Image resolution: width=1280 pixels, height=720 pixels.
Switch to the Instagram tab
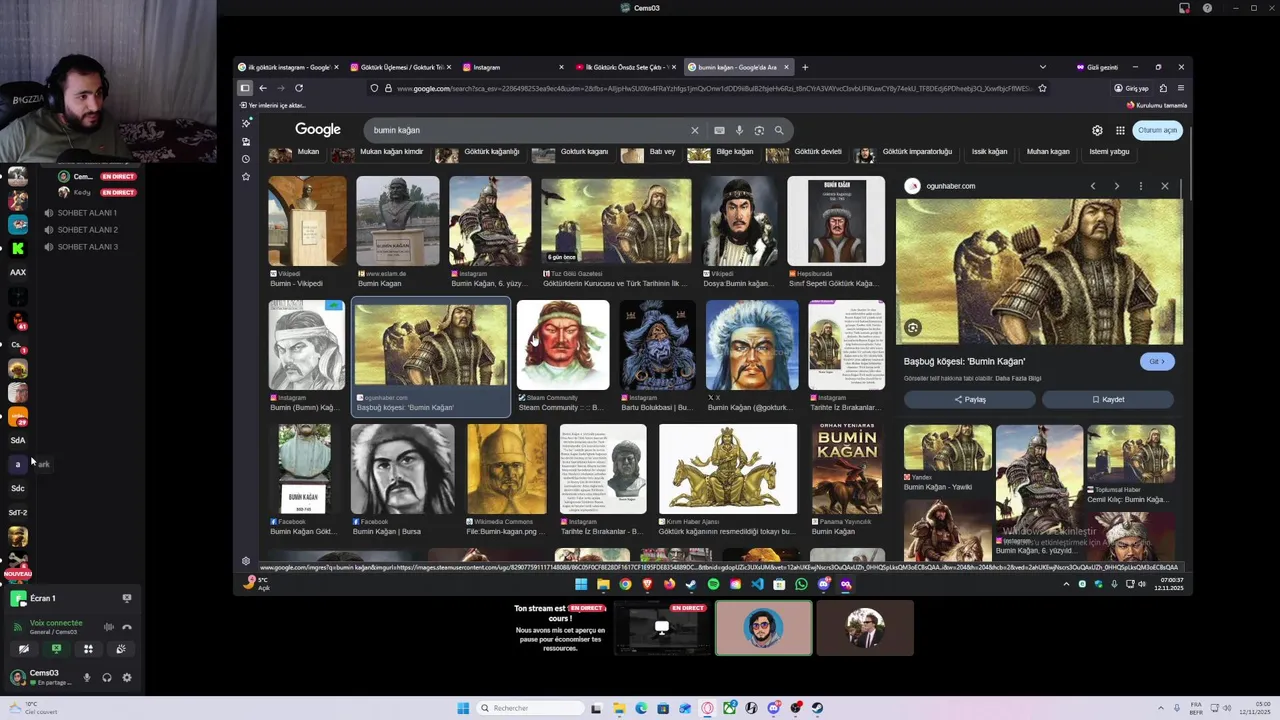515,67
